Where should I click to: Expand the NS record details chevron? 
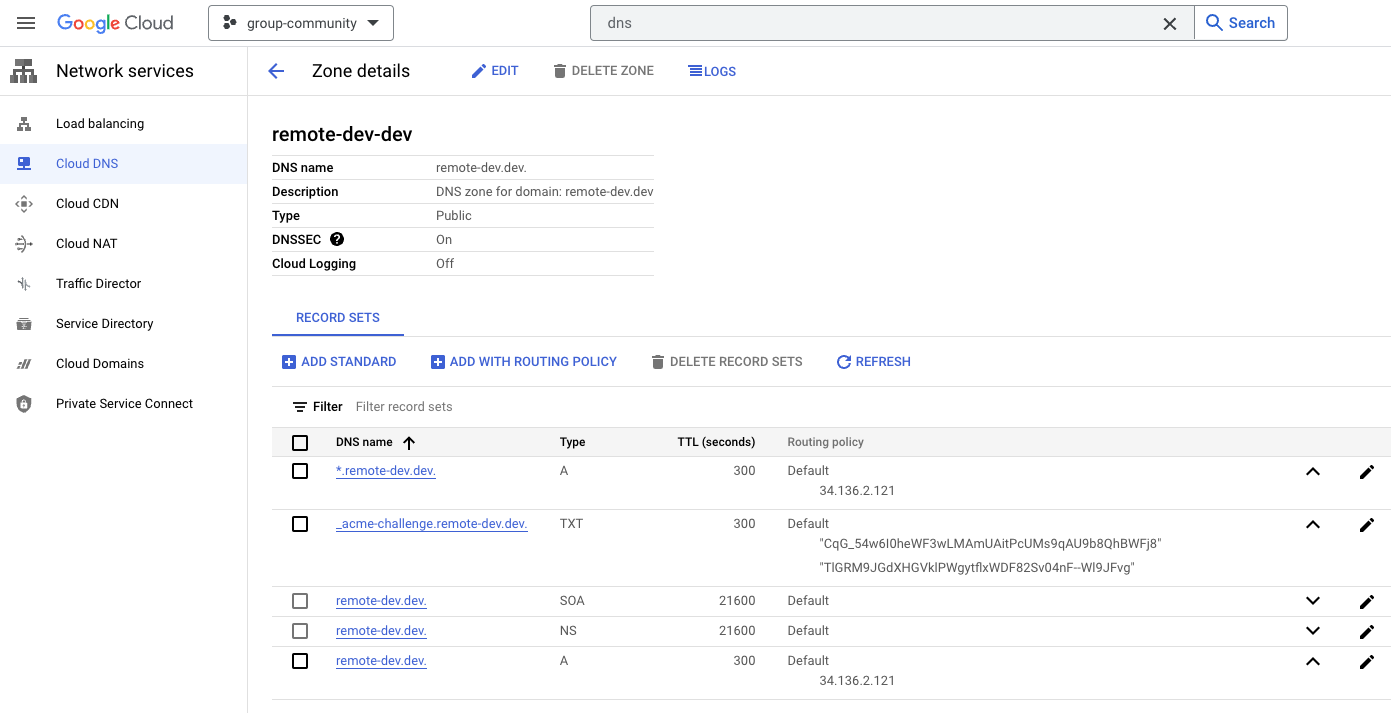(x=1313, y=631)
